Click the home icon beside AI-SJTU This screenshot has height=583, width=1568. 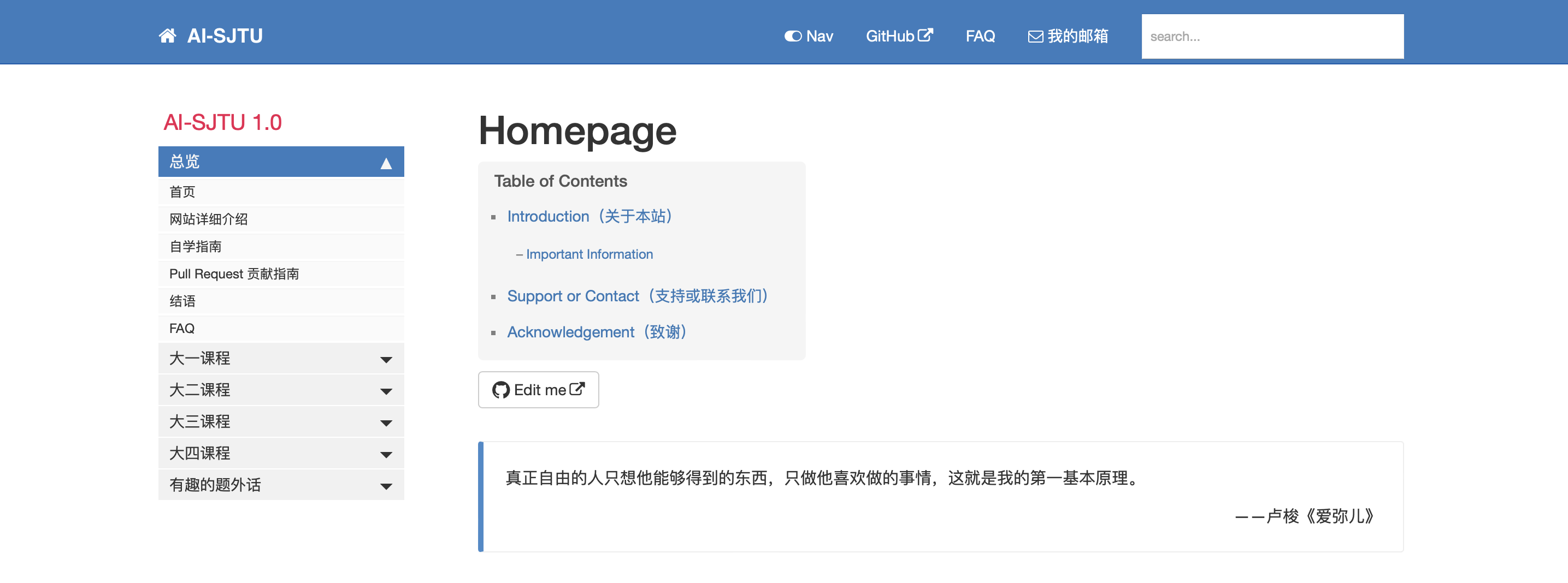167,36
